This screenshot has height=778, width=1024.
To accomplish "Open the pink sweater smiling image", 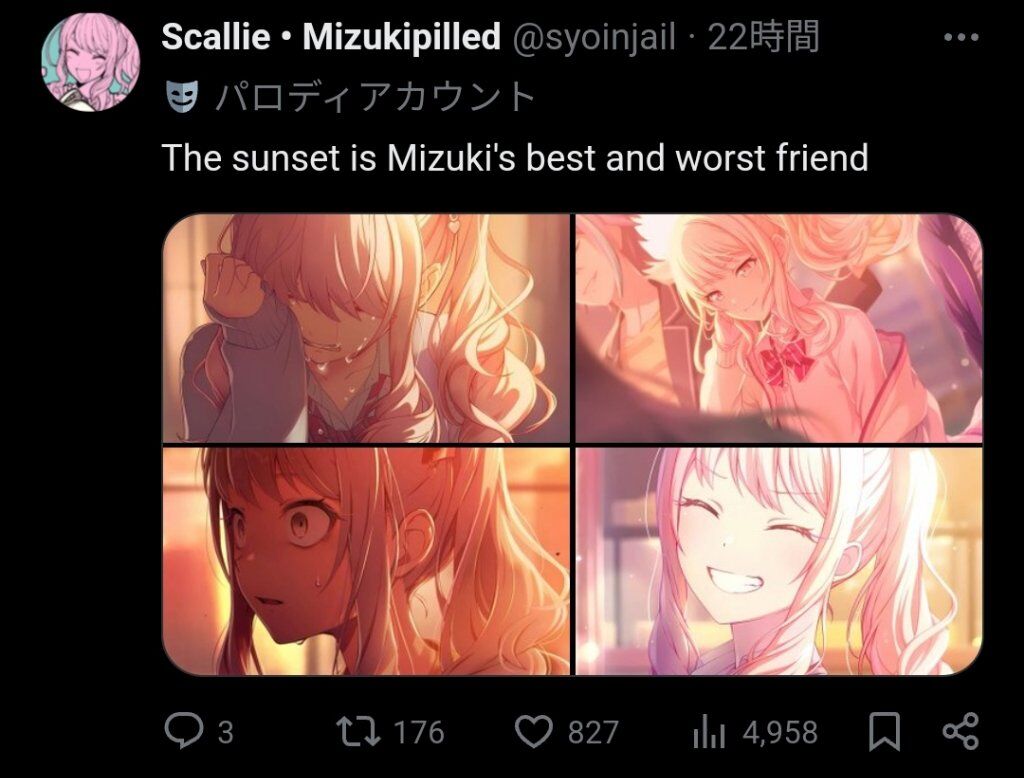I will (779, 328).
